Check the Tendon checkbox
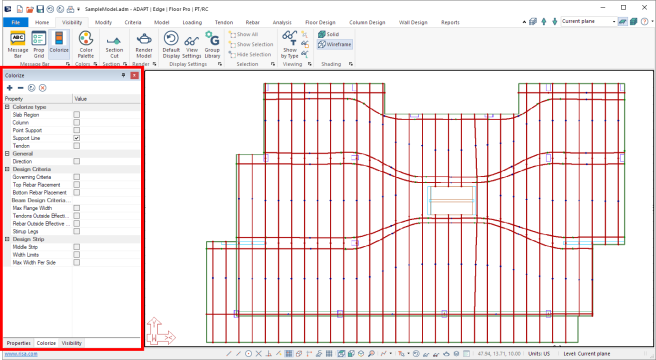Image resolution: width=656 pixels, height=360 pixels. click(77, 146)
